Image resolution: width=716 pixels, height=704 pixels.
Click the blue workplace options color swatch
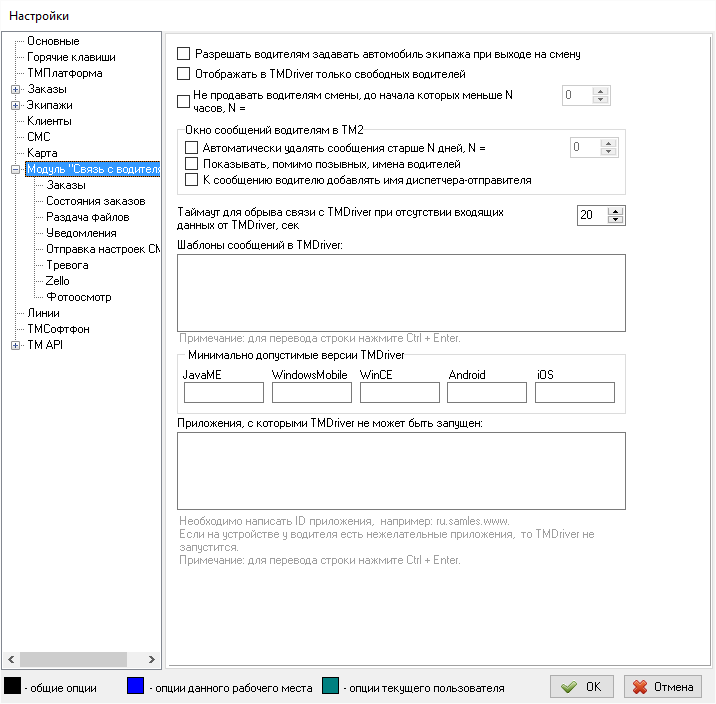136,686
